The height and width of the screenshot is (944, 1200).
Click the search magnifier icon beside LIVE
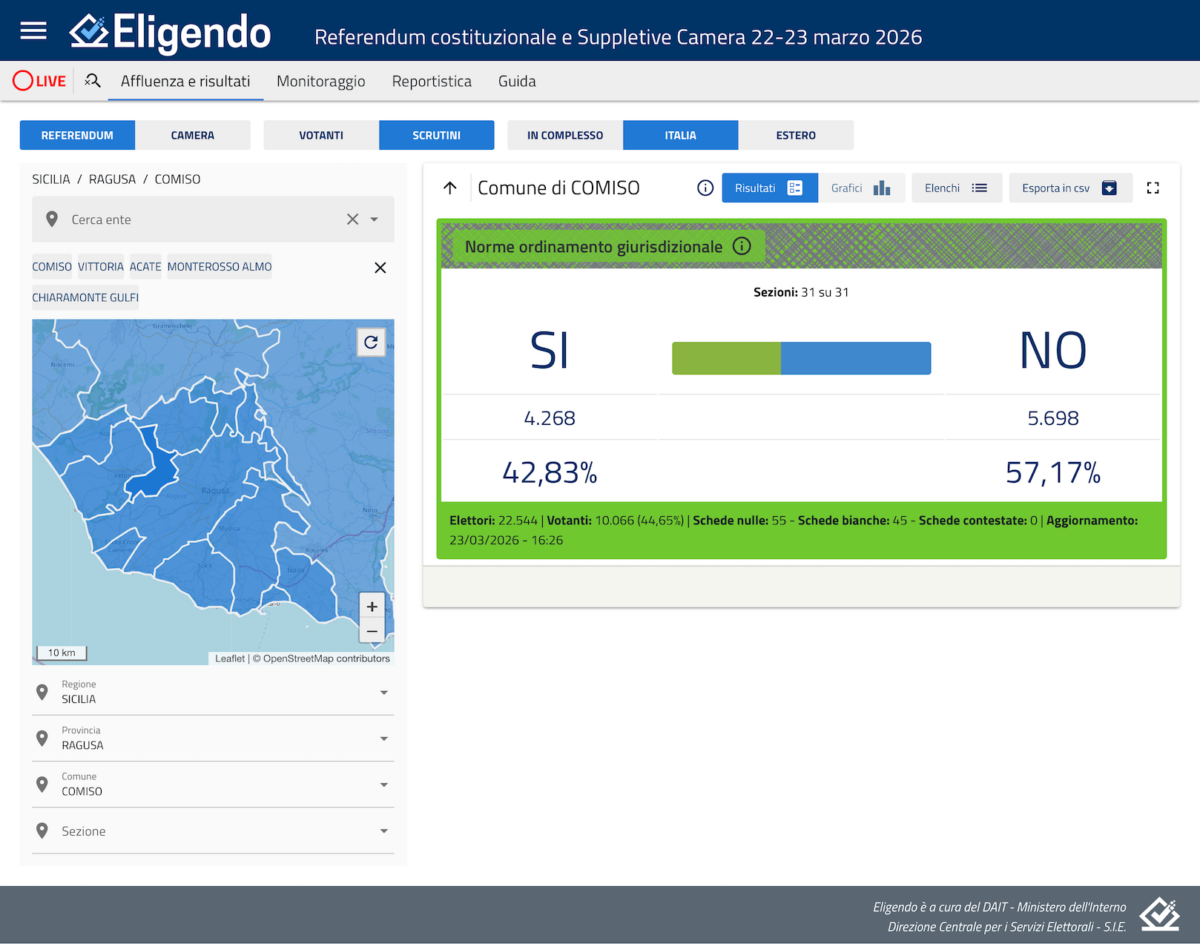[93, 81]
